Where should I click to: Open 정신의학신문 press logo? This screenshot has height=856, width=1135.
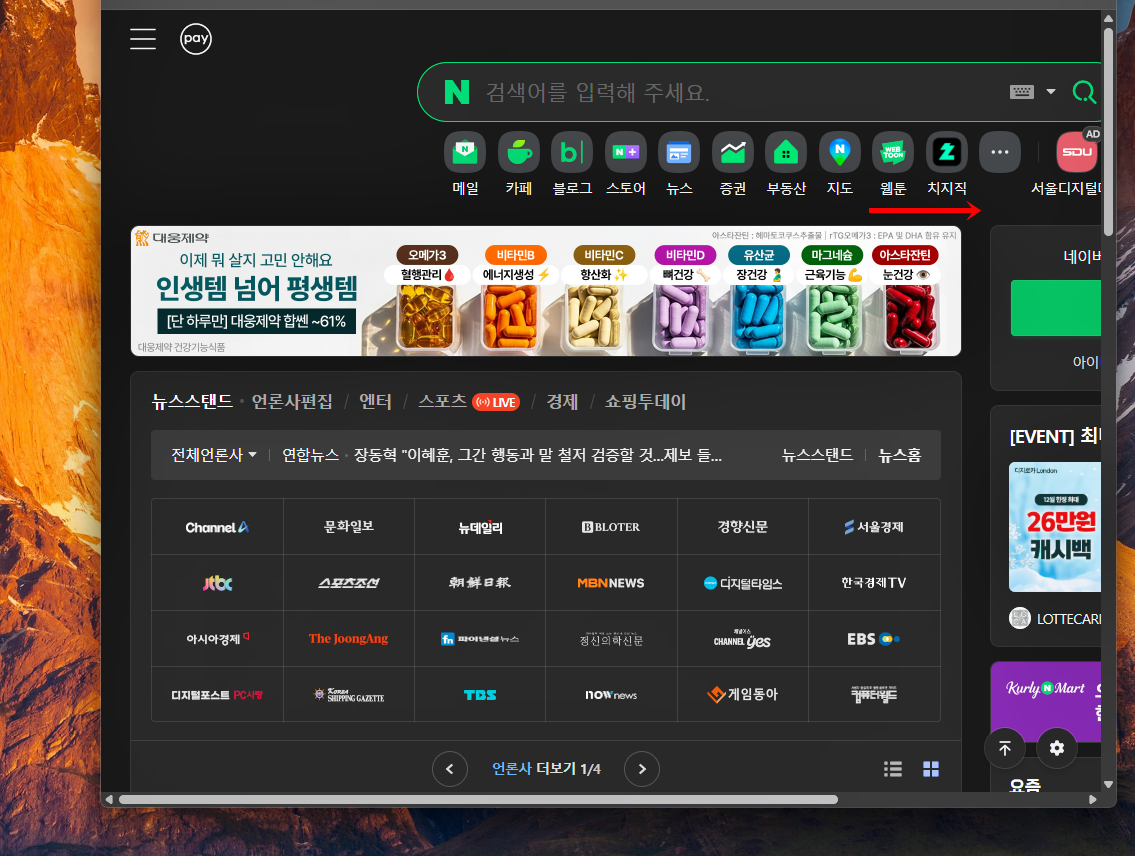(611, 638)
